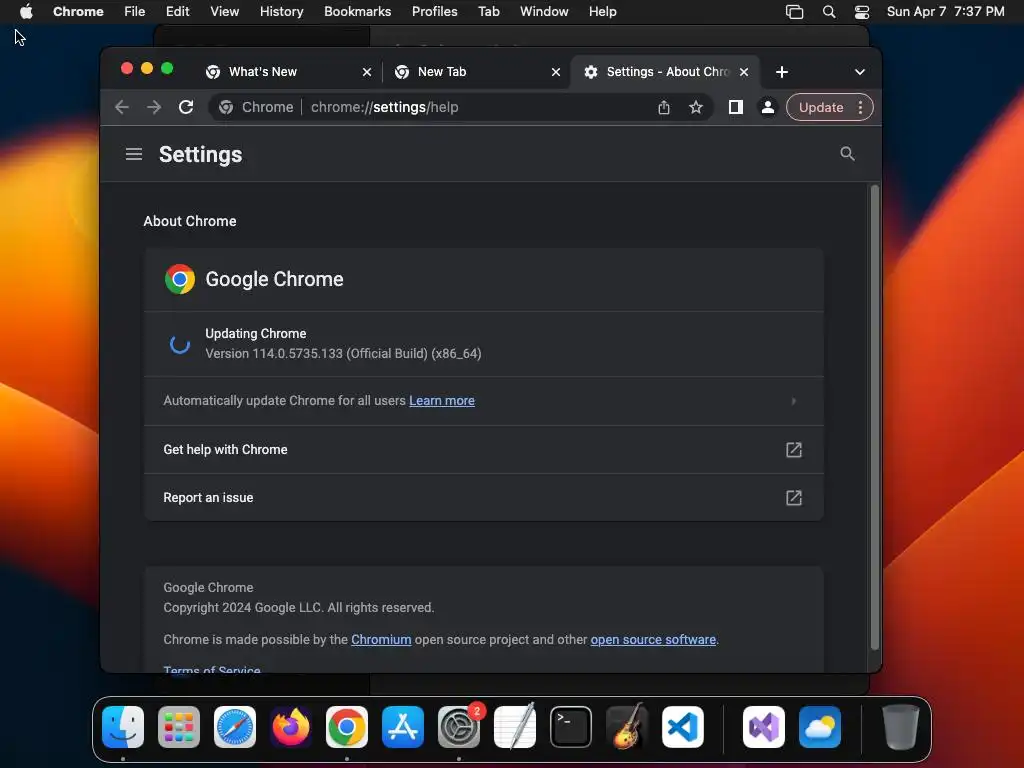Open the profile avatar menu

pyautogui.click(x=768, y=107)
